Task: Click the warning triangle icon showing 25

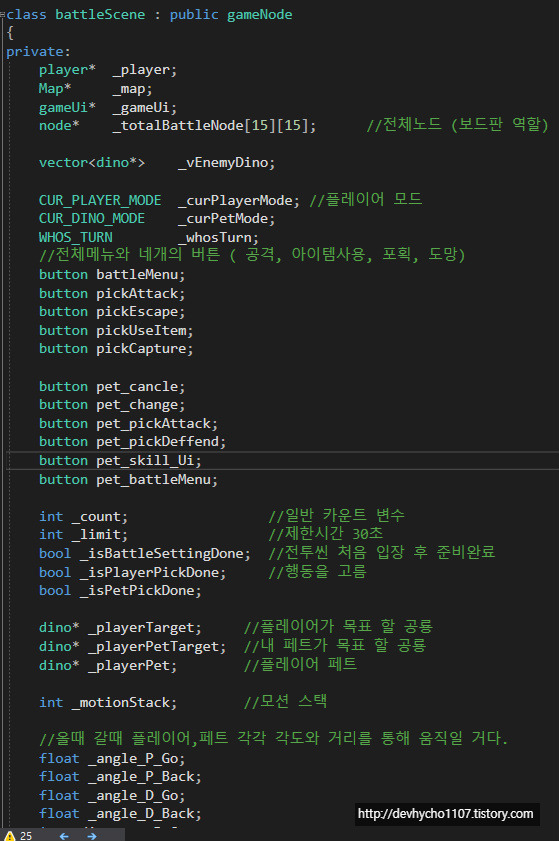Action: click(10, 836)
